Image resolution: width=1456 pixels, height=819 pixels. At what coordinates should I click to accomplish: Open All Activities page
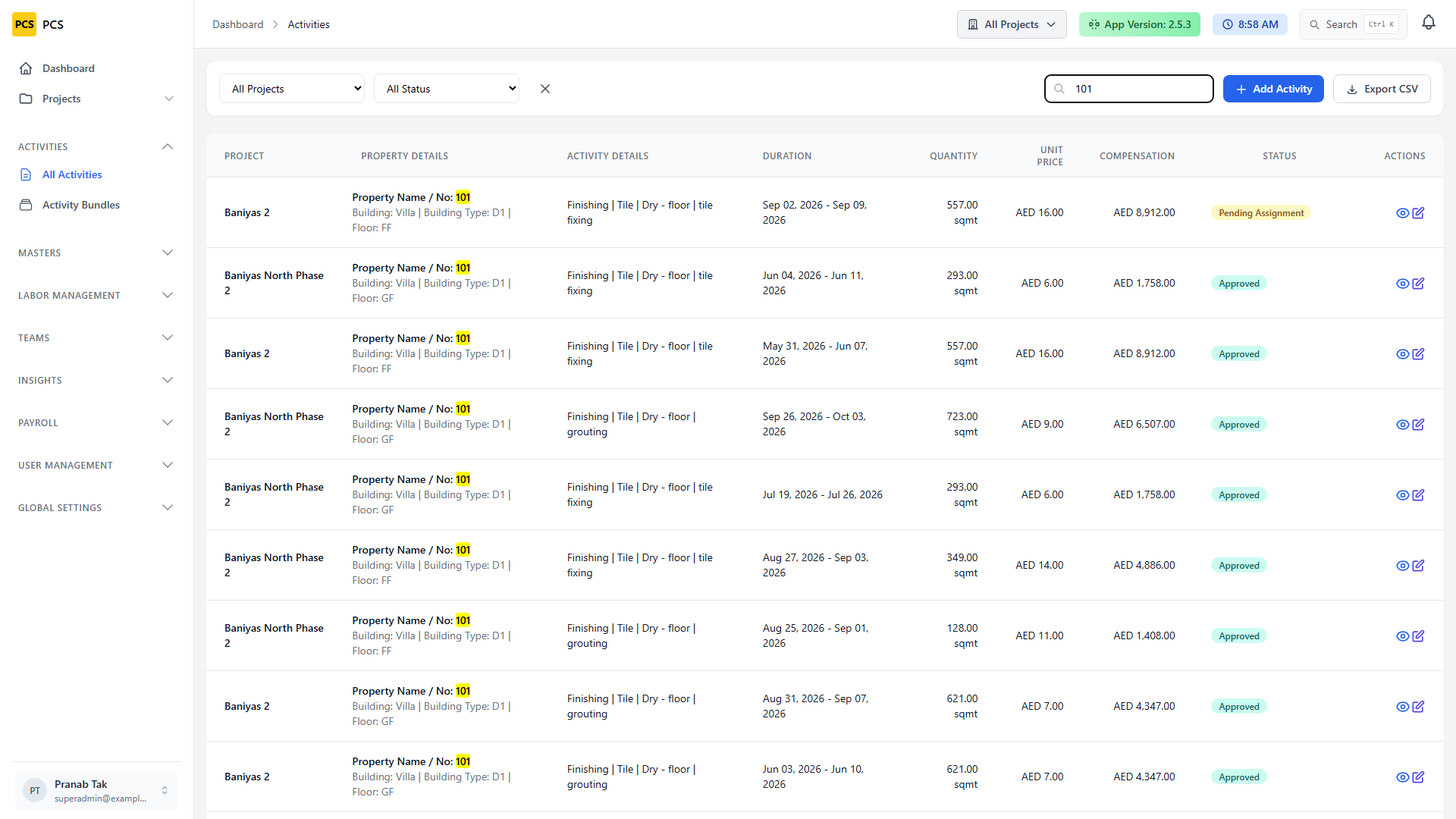pyautogui.click(x=96, y=174)
